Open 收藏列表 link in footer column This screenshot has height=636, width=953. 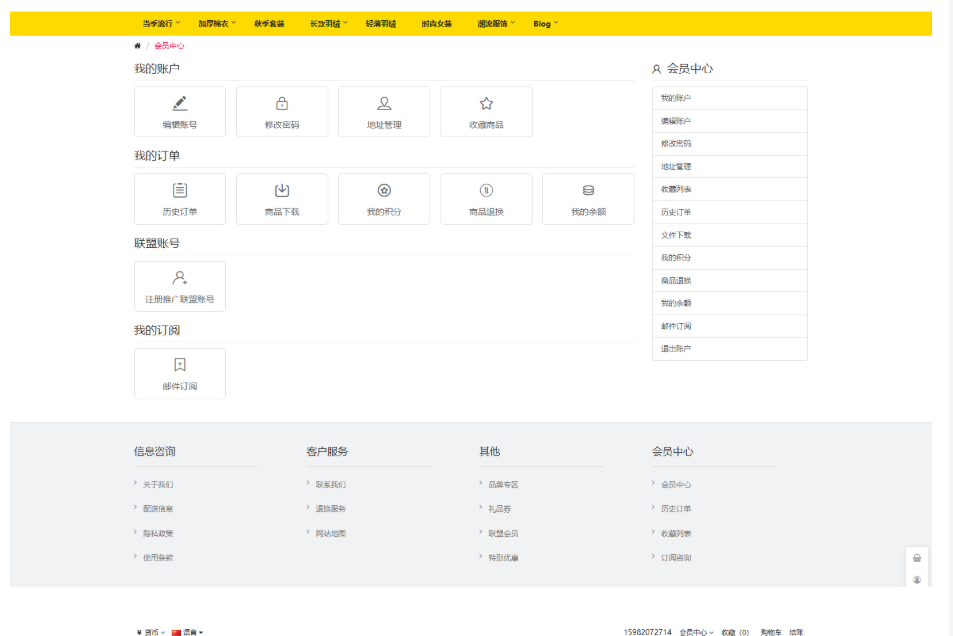tap(676, 533)
